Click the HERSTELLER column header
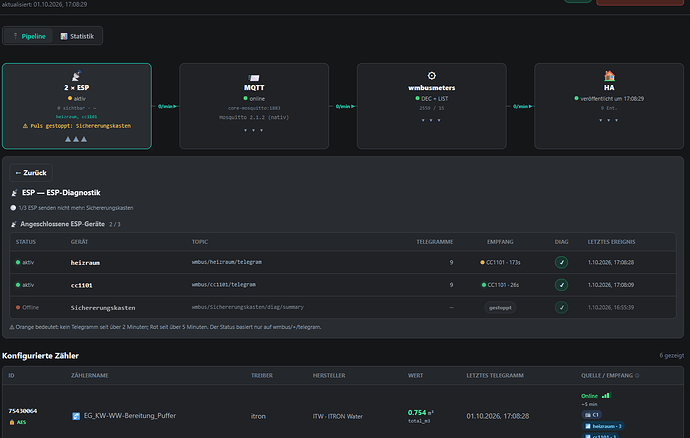This screenshot has height=438, width=690. point(329,375)
